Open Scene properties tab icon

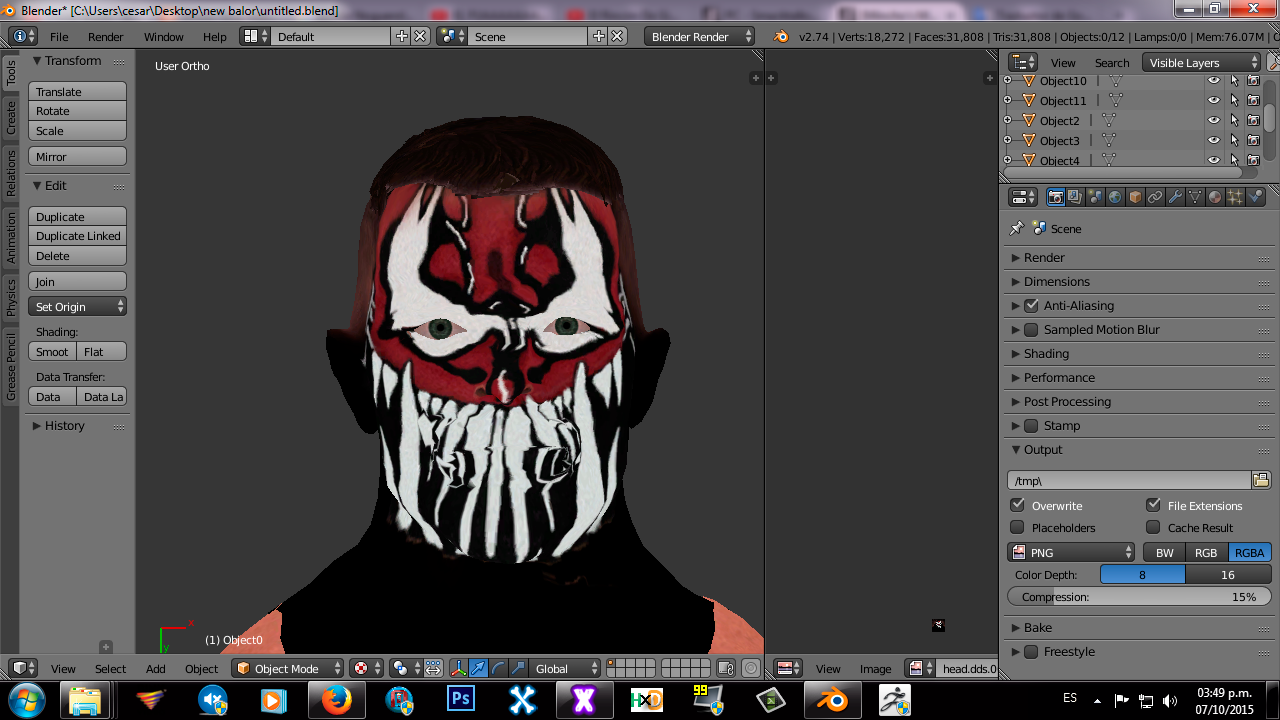(1095, 197)
